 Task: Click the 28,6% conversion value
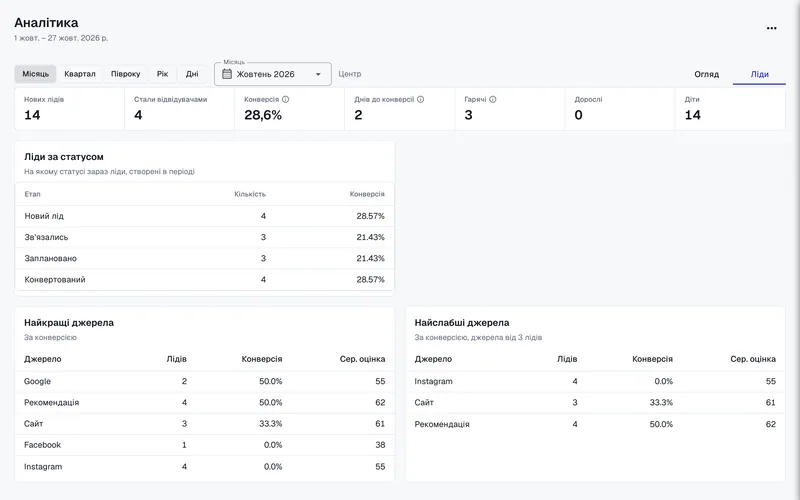tap(263, 115)
